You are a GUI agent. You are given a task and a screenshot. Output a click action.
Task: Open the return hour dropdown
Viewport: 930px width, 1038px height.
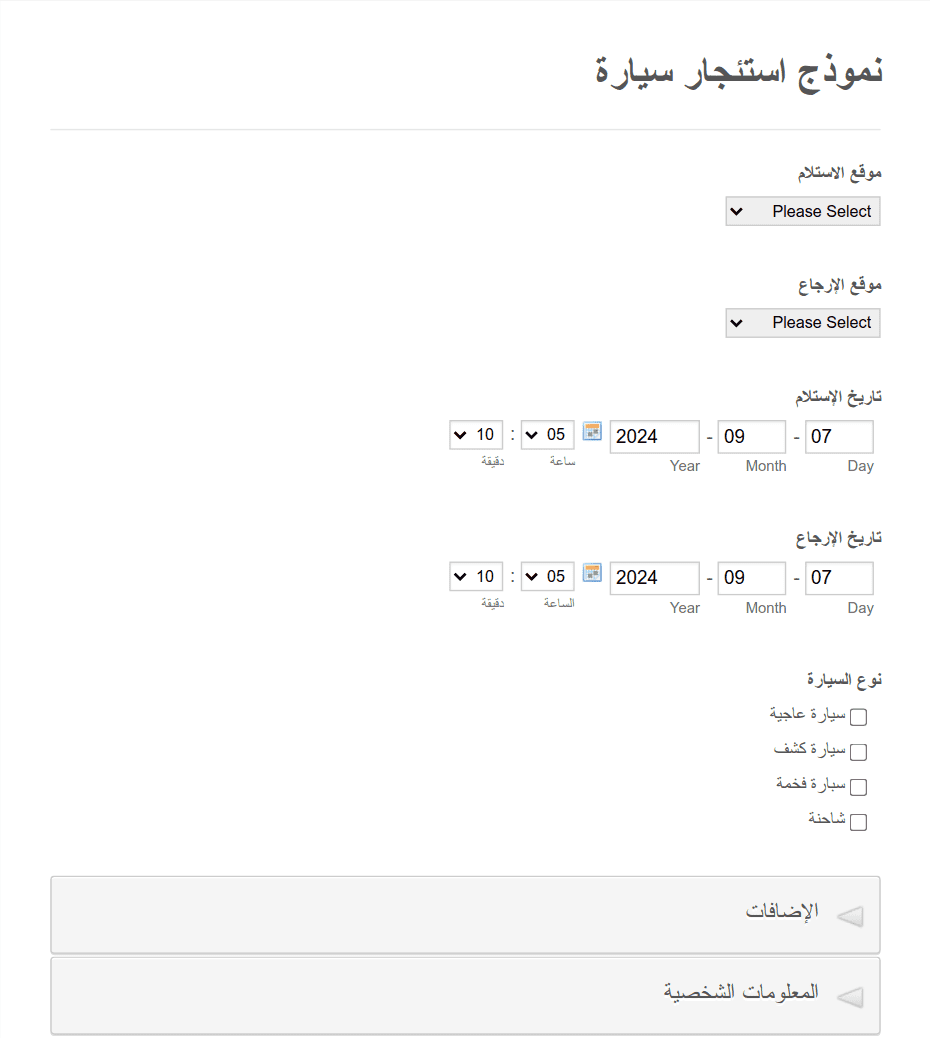(547, 577)
